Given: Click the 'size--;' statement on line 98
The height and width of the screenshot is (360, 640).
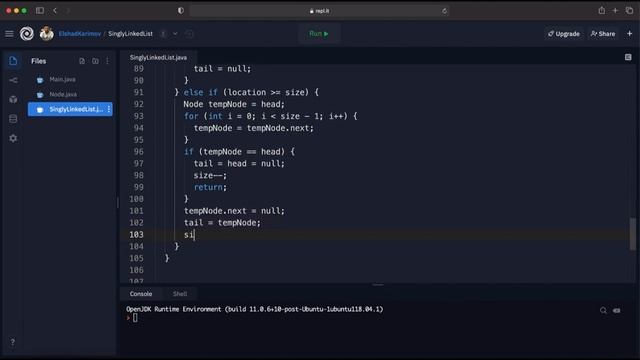Looking at the screenshot, I should pyautogui.click(x=210, y=176).
